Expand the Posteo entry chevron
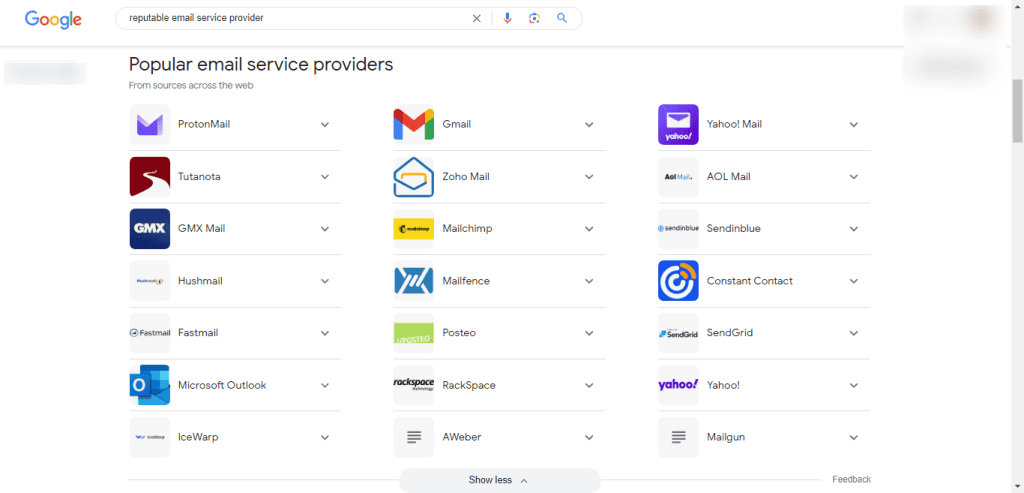This screenshot has height=493, width=1024. click(589, 334)
